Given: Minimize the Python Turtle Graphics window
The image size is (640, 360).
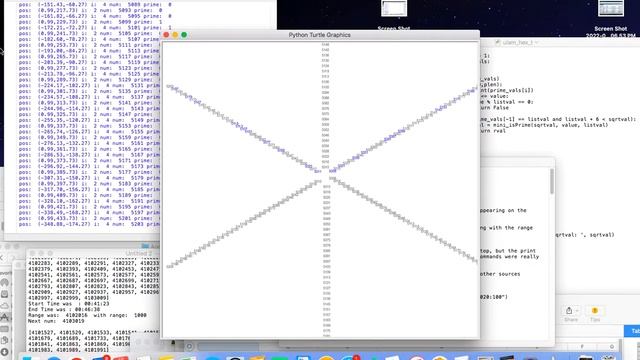Looking at the screenshot, I should coord(175,35).
